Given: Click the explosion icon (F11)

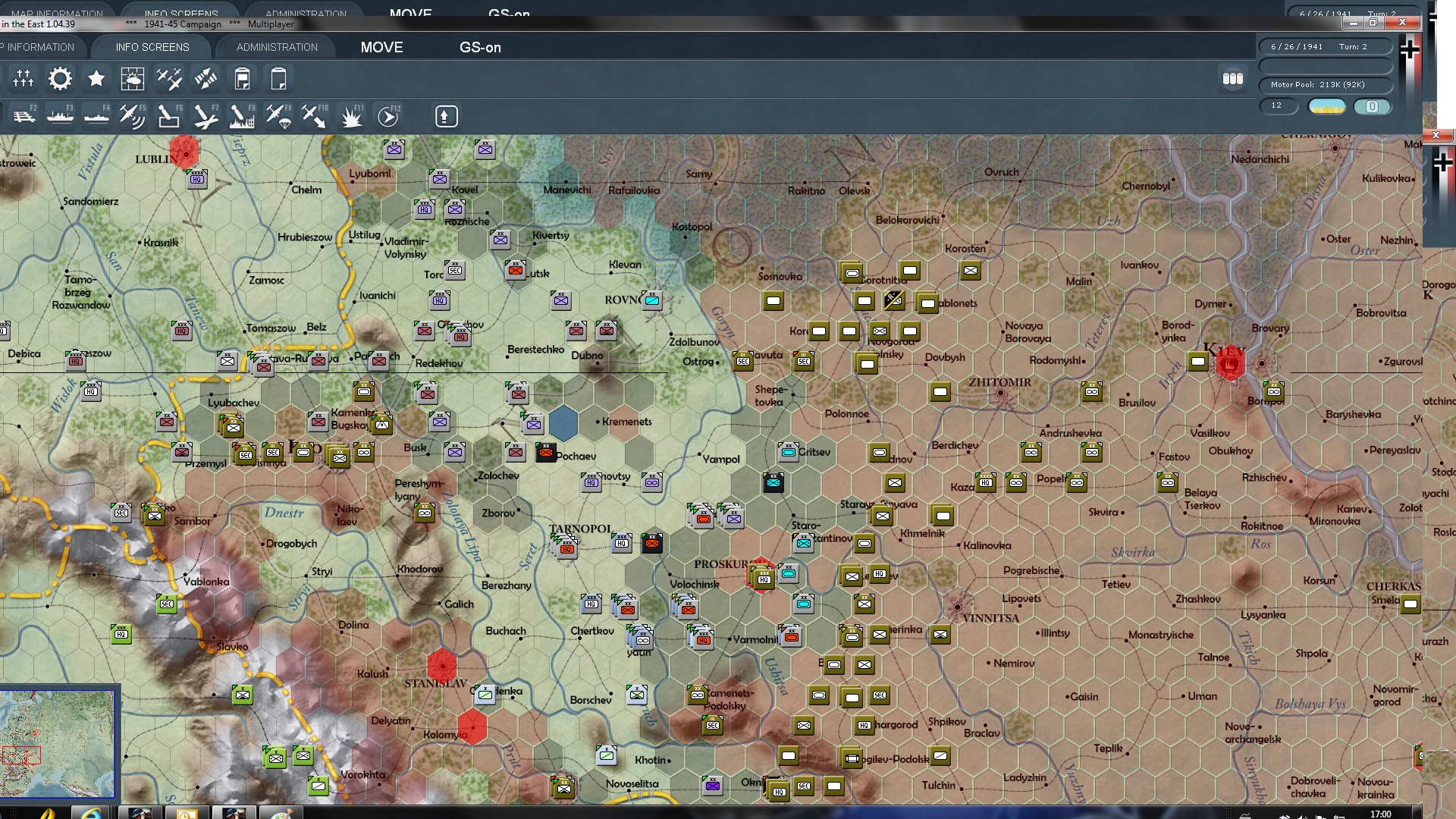Looking at the screenshot, I should tap(352, 116).
